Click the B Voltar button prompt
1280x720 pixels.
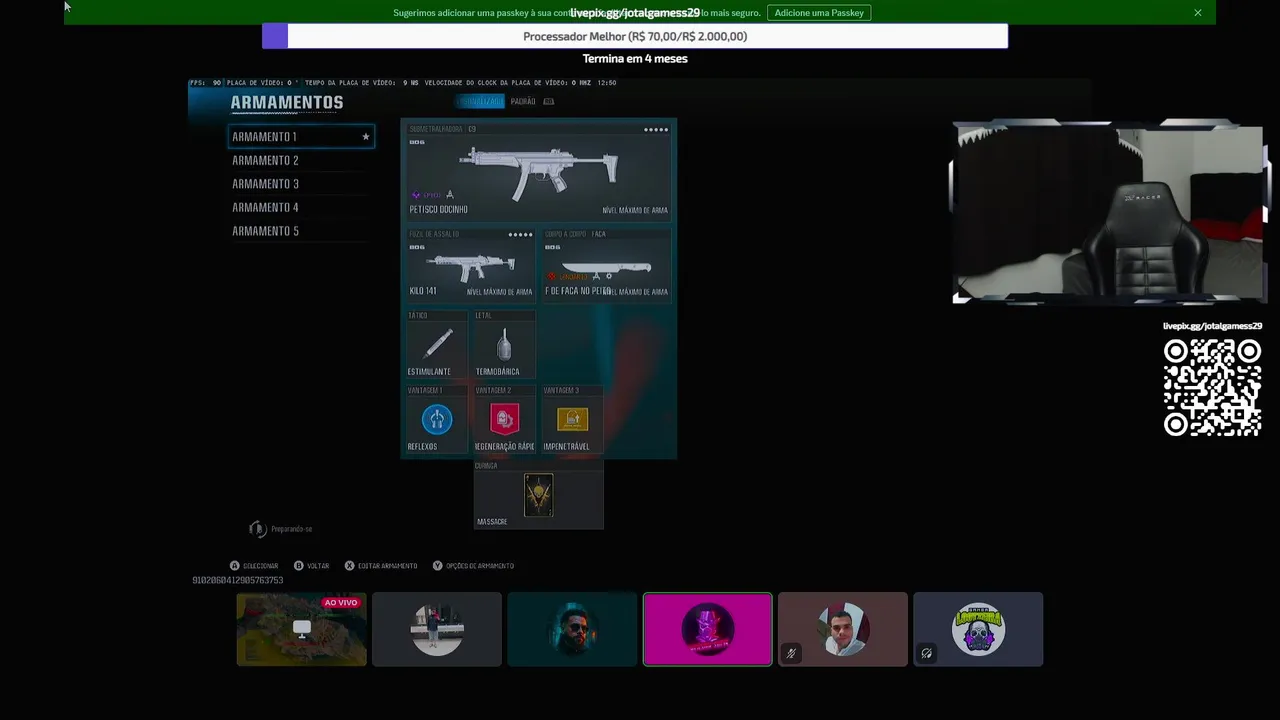[x=311, y=566]
